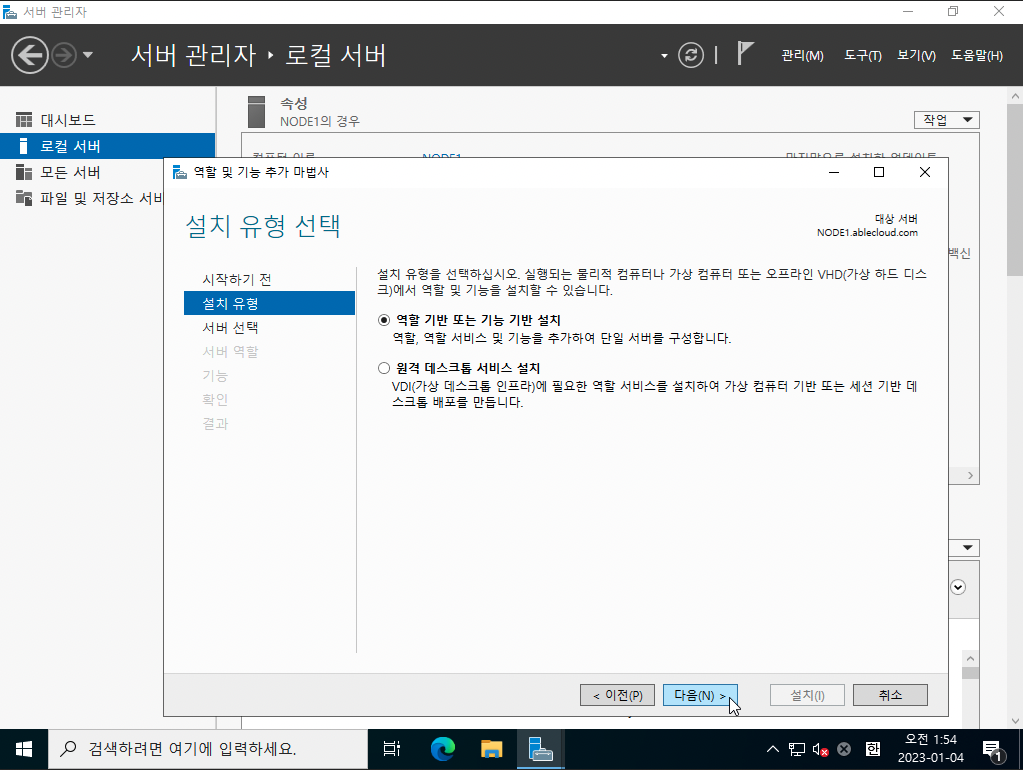The height and width of the screenshot is (770, 1023).
Task: Open the 작업 dropdown in properties panel
Action: click(x=947, y=120)
